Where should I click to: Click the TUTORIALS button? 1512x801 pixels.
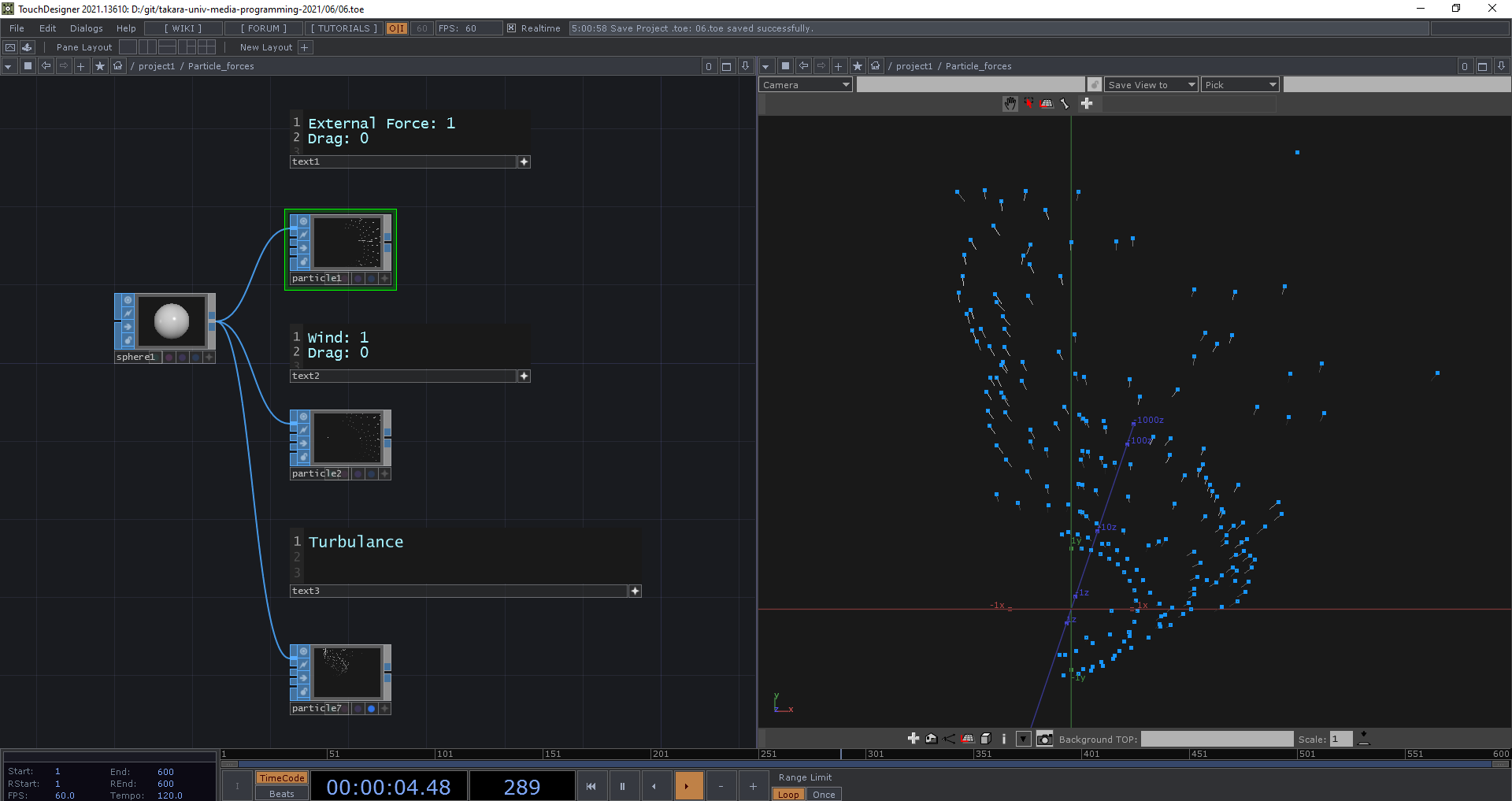(343, 28)
